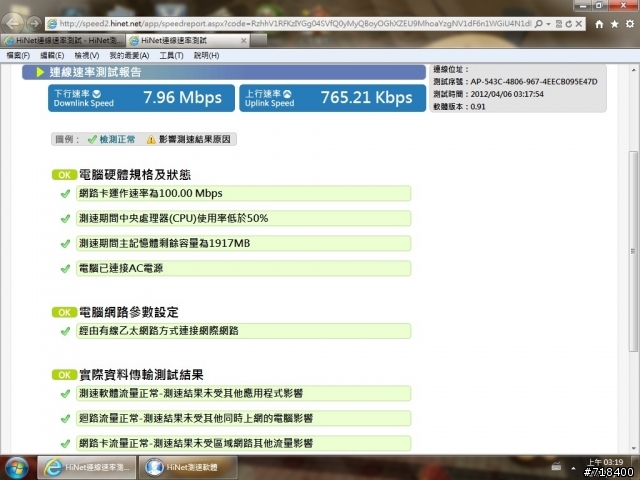Viewport: 640px width, 480px height.
Task: Open the 編輯(E) menu
Action: tap(52, 56)
